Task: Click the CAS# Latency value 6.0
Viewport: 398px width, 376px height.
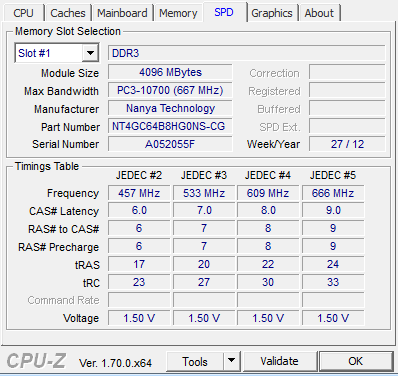Action: click(x=139, y=211)
